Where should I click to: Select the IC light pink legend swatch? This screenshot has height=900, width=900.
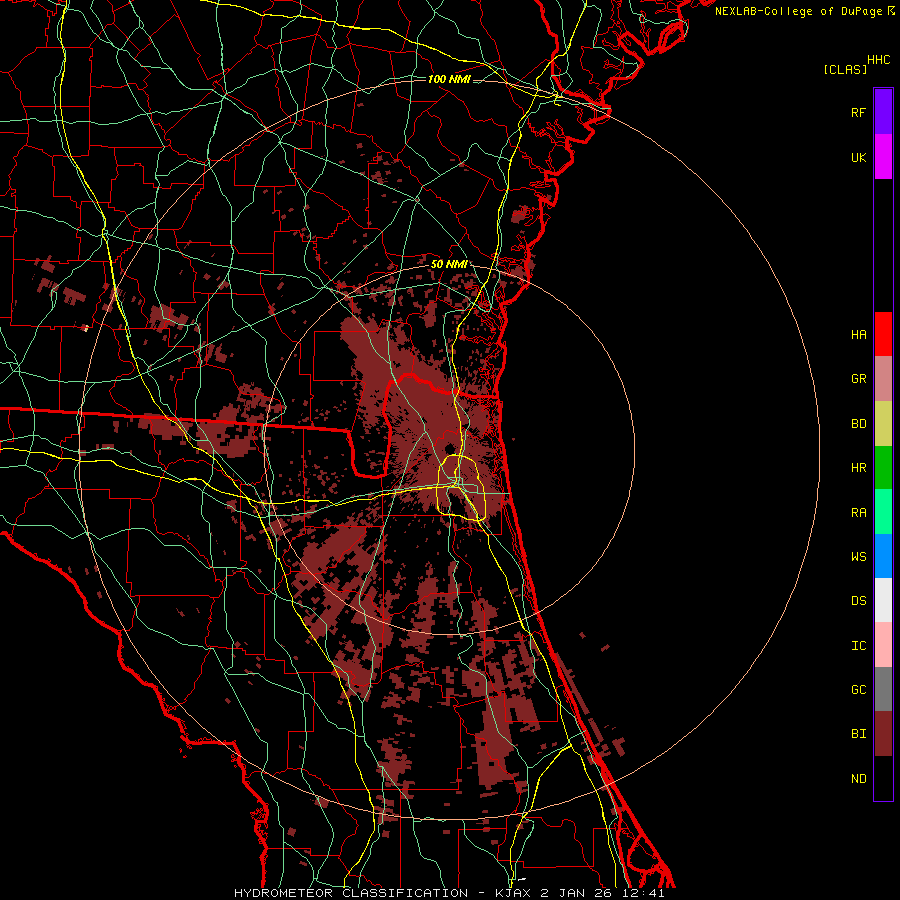click(883, 645)
